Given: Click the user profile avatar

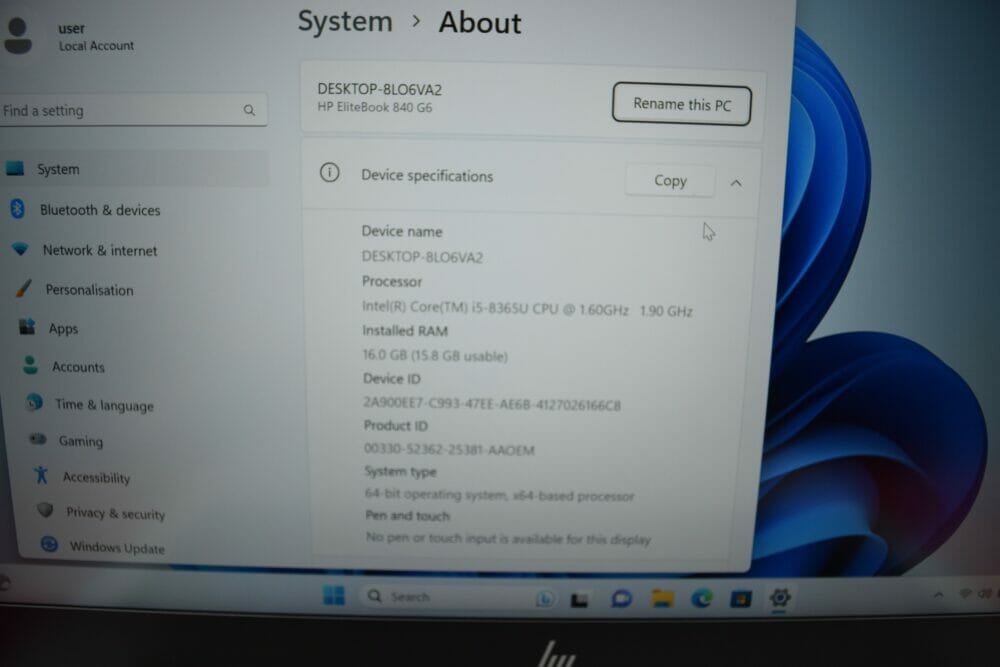Looking at the screenshot, I should coord(17,36).
